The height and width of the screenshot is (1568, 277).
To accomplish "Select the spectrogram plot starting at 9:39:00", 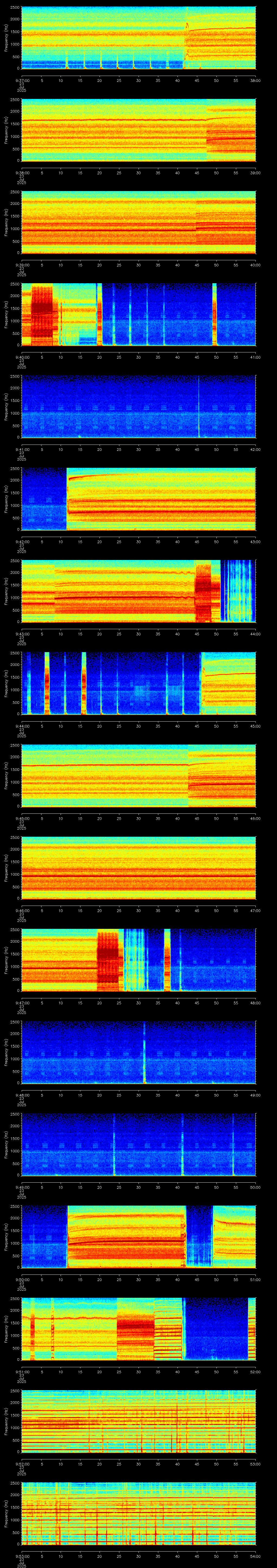I will tap(138, 222).
